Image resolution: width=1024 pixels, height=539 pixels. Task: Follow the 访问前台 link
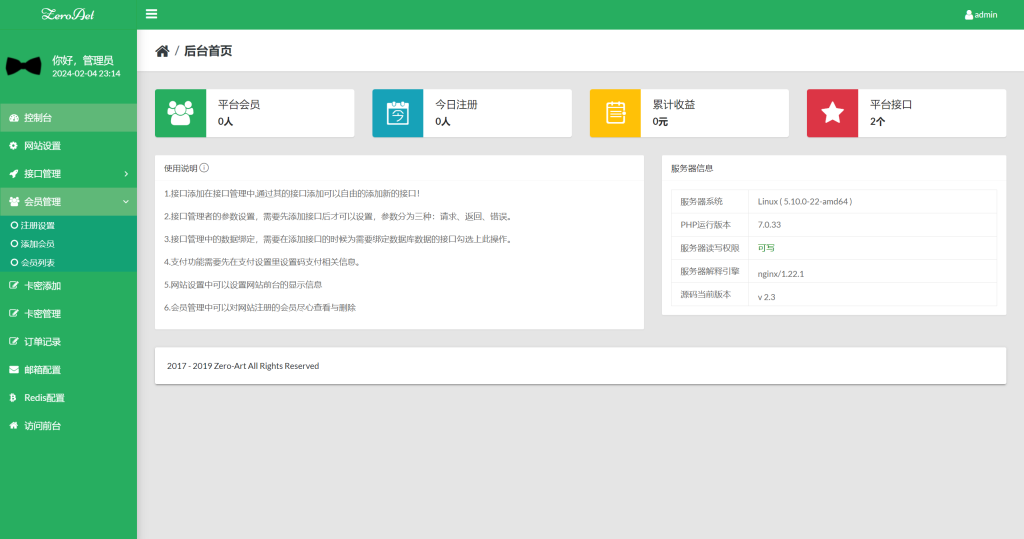pos(69,425)
